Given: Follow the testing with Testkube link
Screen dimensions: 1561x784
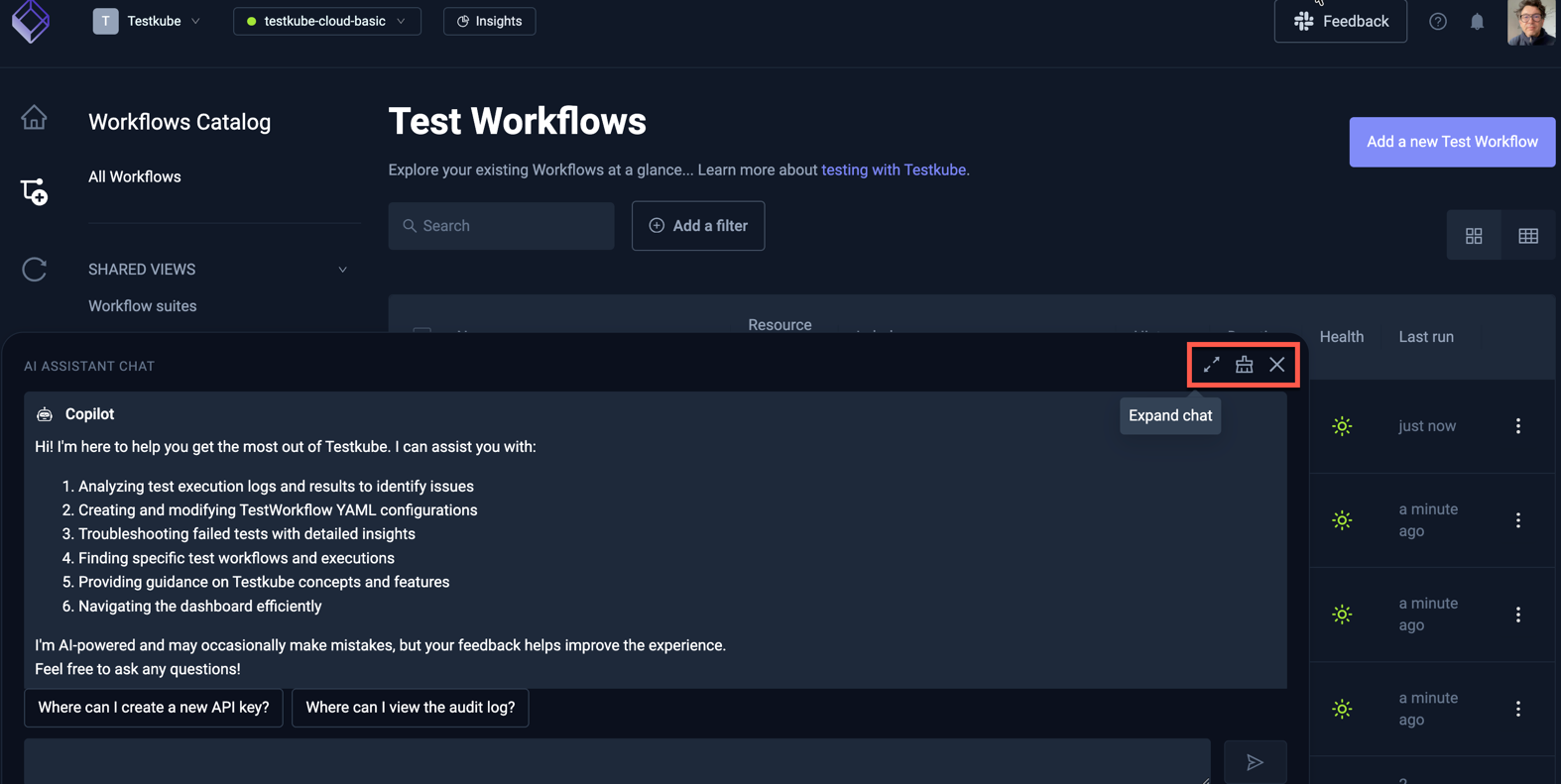Looking at the screenshot, I should (895, 169).
